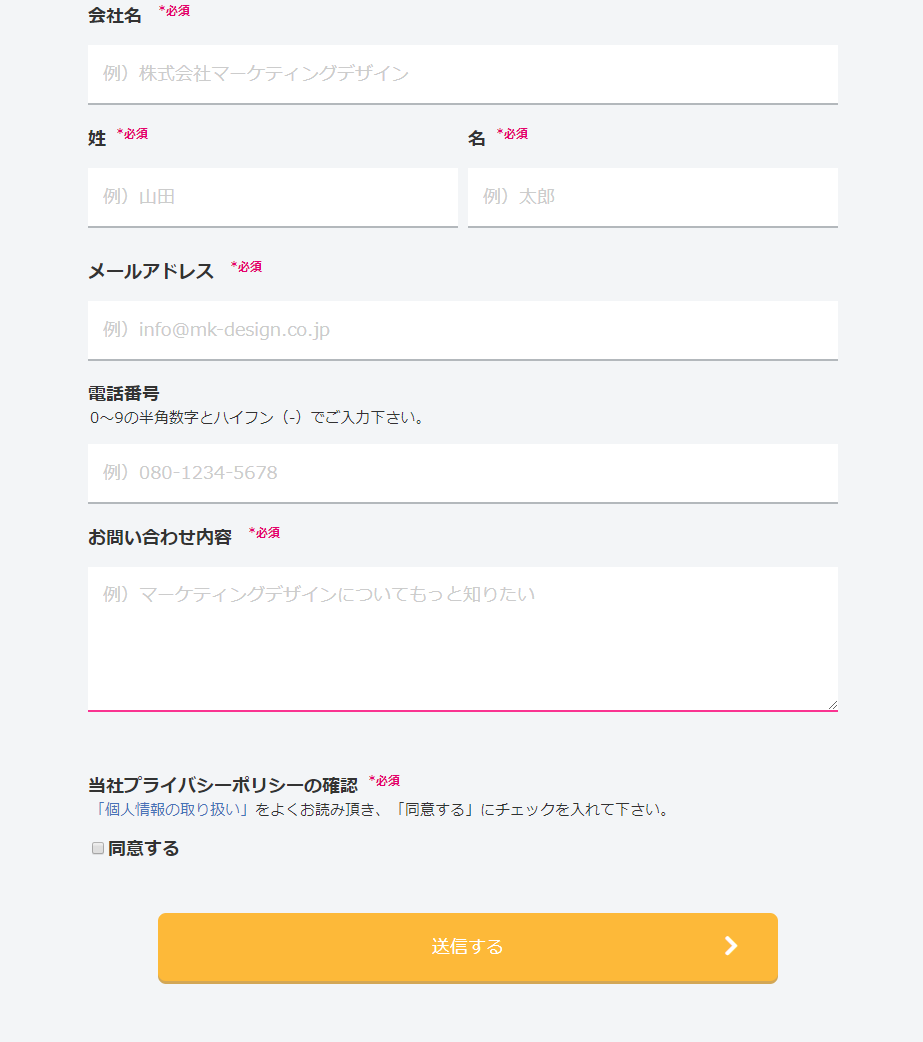
Task: Click into the 姓 field
Action: [272, 197]
